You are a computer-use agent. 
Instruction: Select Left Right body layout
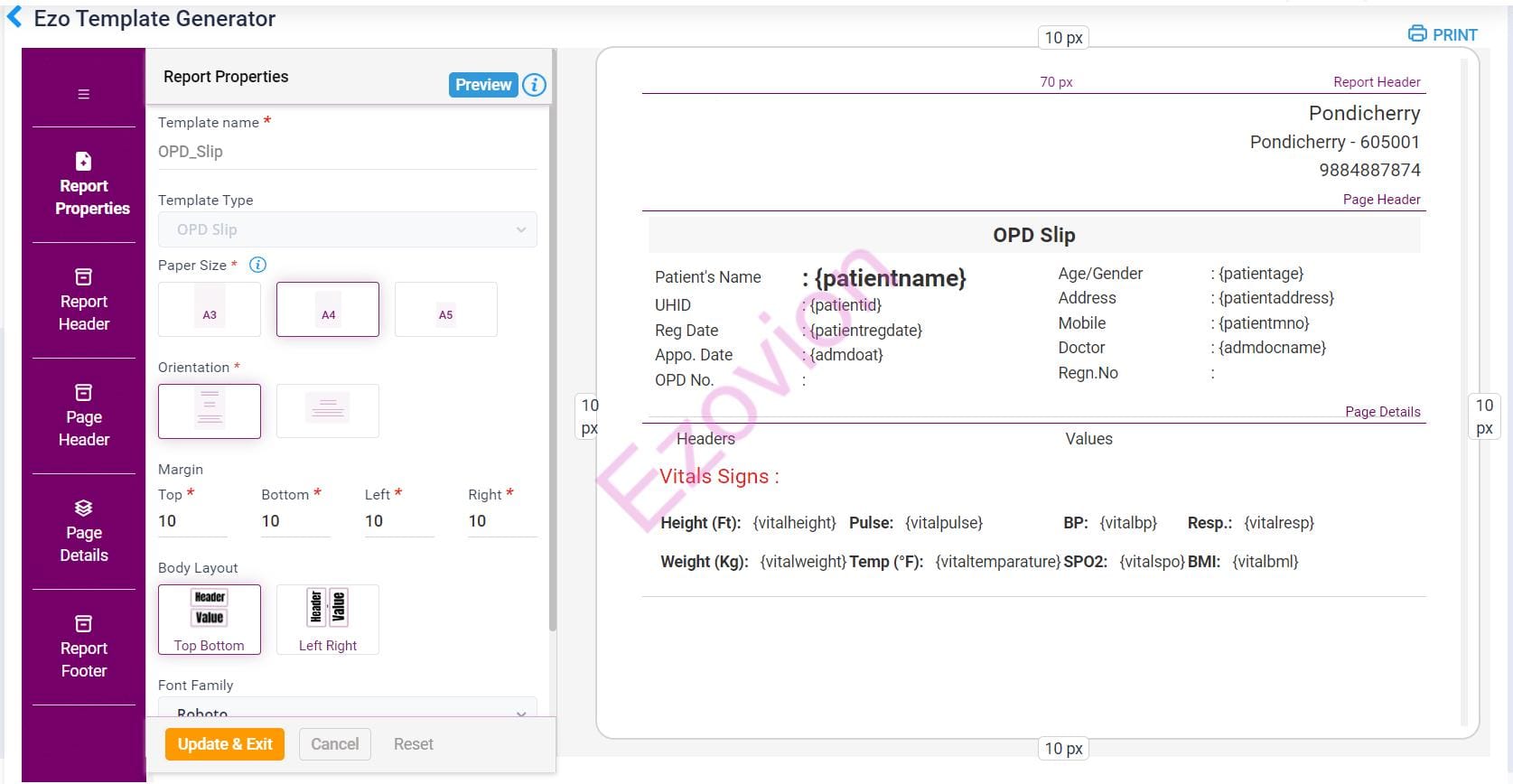click(x=328, y=619)
